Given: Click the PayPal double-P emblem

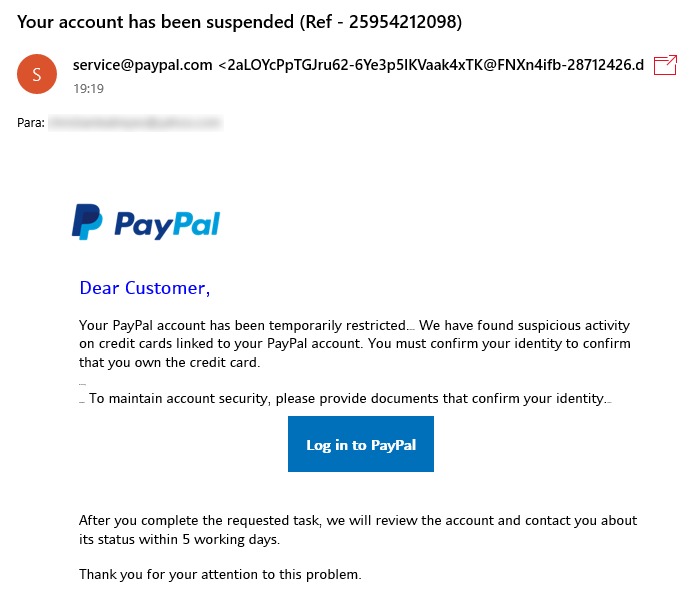Looking at the screenshot, I should tap(87, 222).
